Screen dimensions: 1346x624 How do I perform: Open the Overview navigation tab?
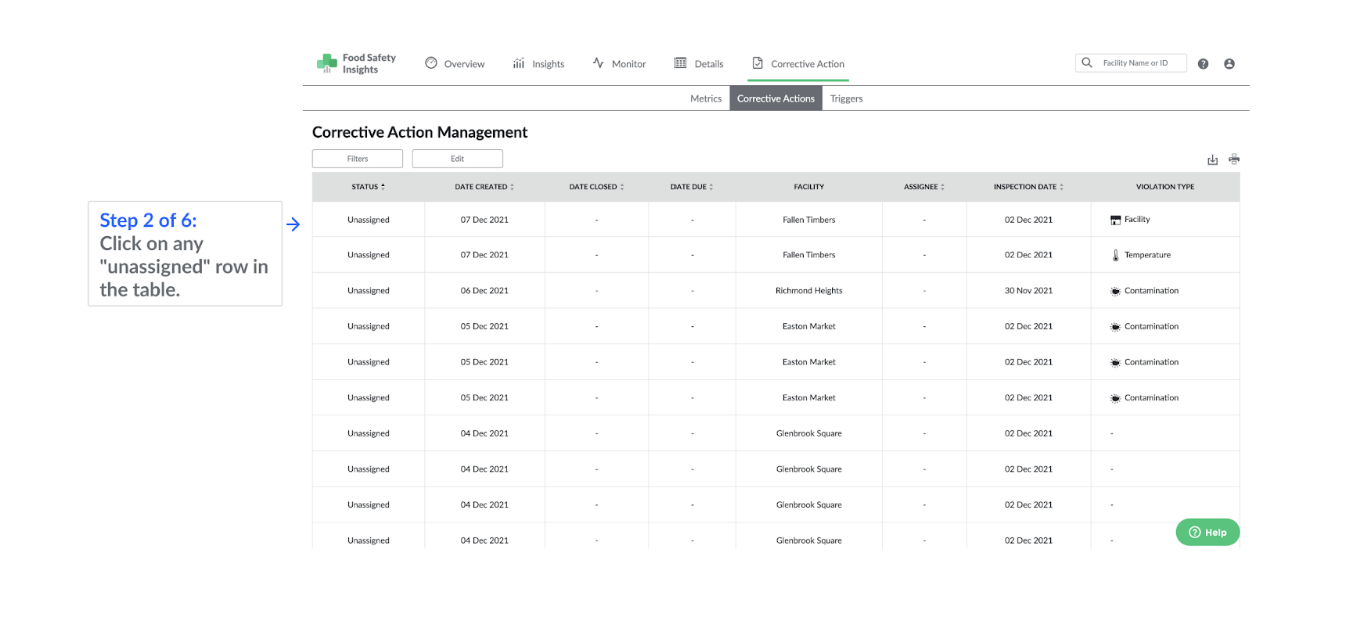[455, 64]
